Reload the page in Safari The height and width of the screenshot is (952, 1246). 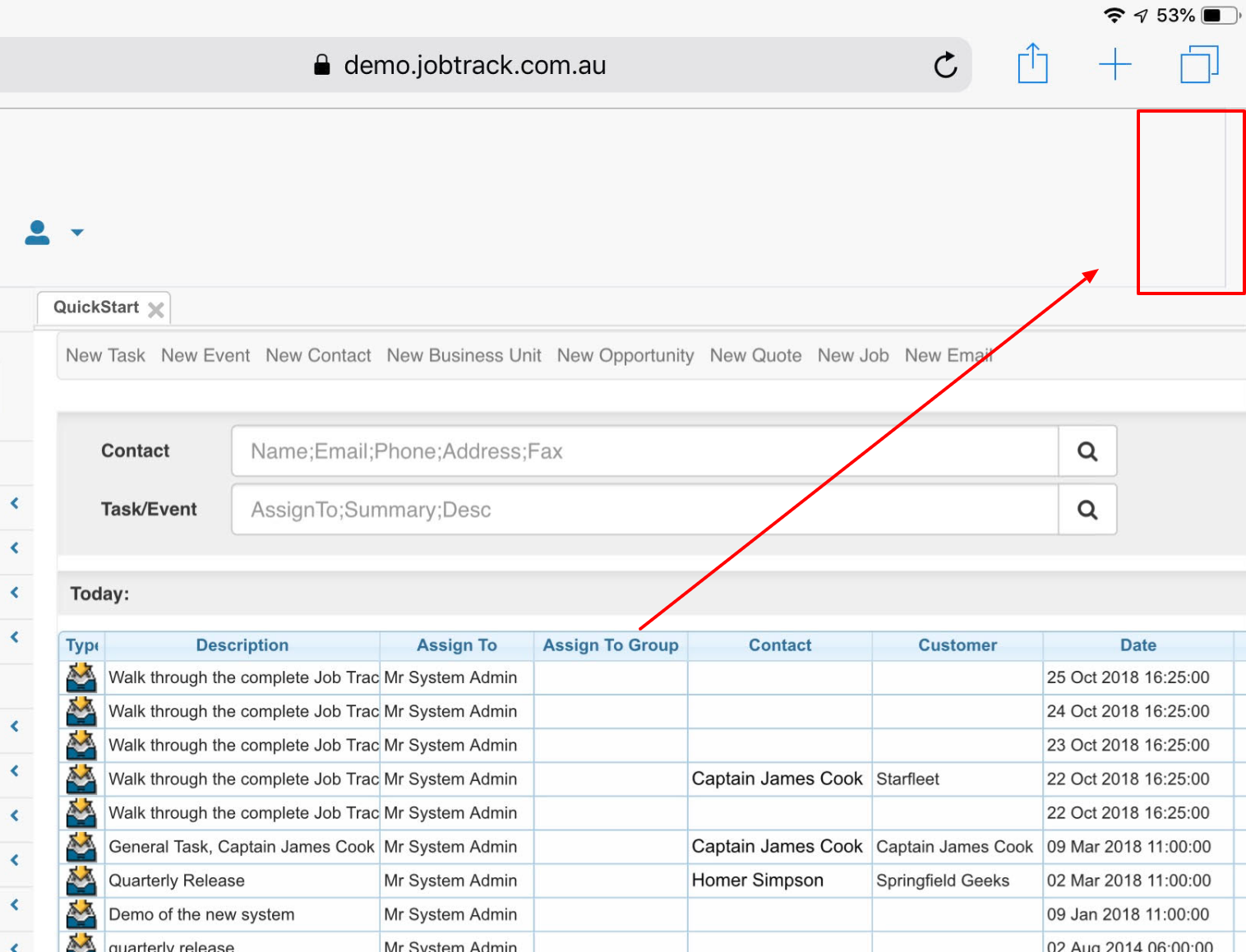[x=946, y=65]
